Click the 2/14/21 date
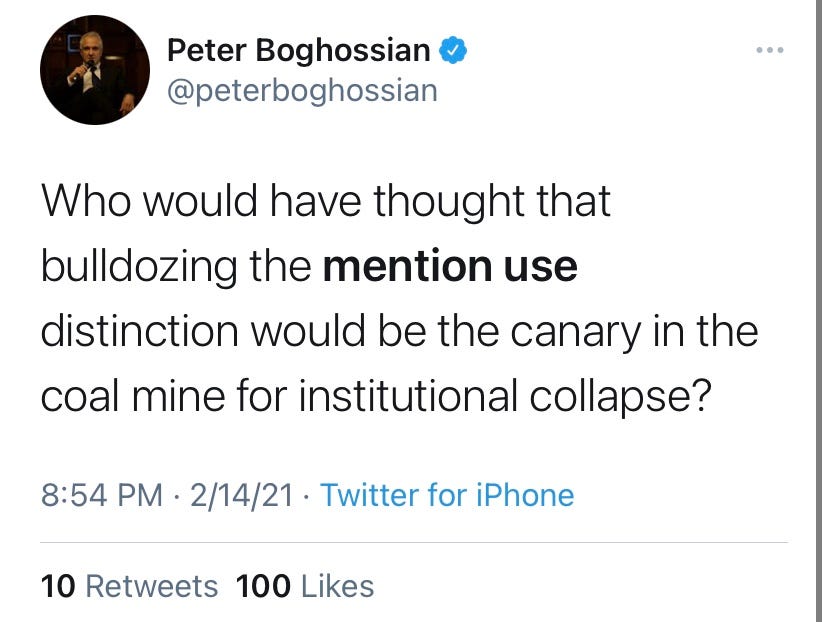828x622 pixels. (x=241, y=495)
